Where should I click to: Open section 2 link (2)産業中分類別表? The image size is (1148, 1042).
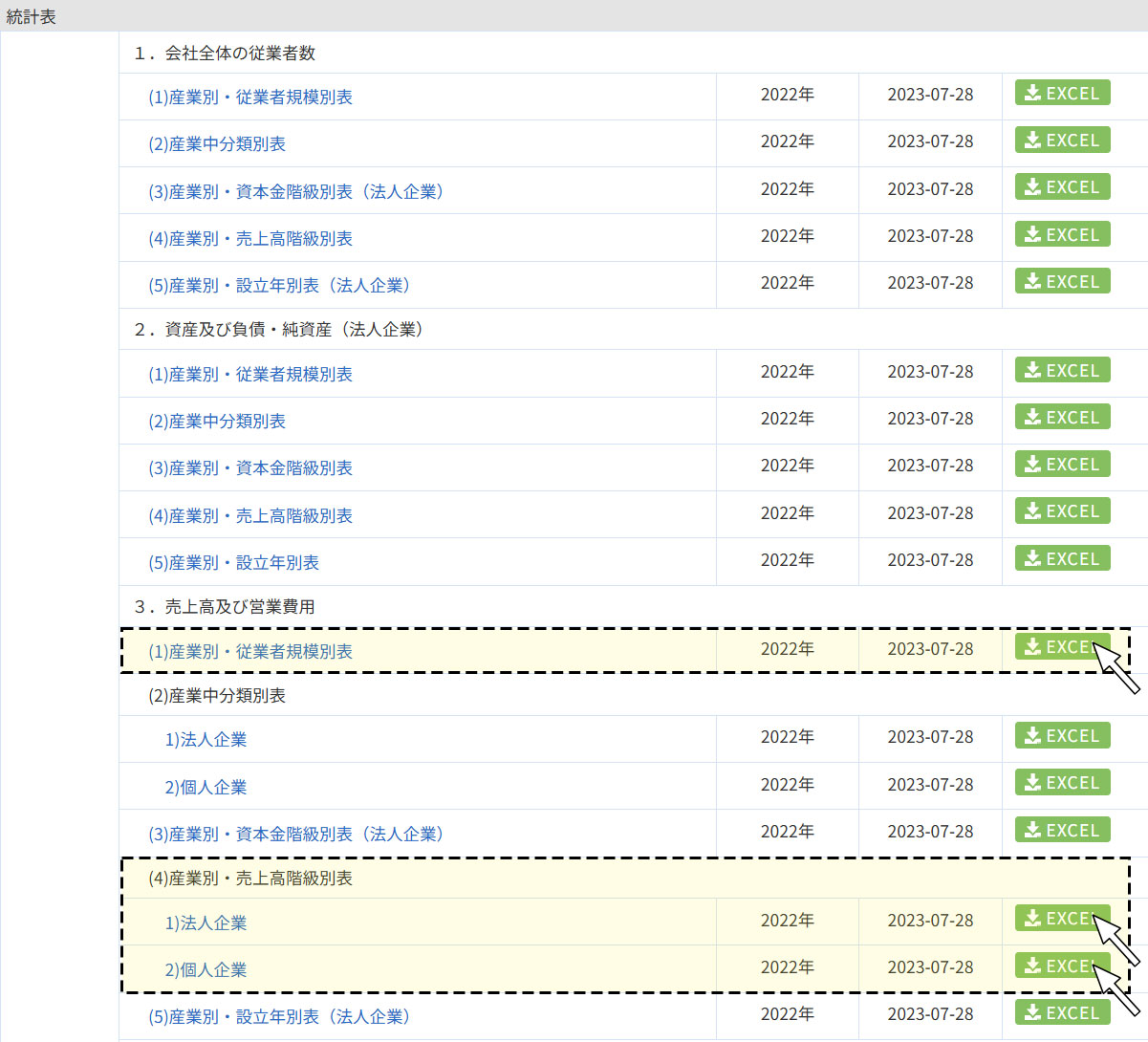pos(217,422)
